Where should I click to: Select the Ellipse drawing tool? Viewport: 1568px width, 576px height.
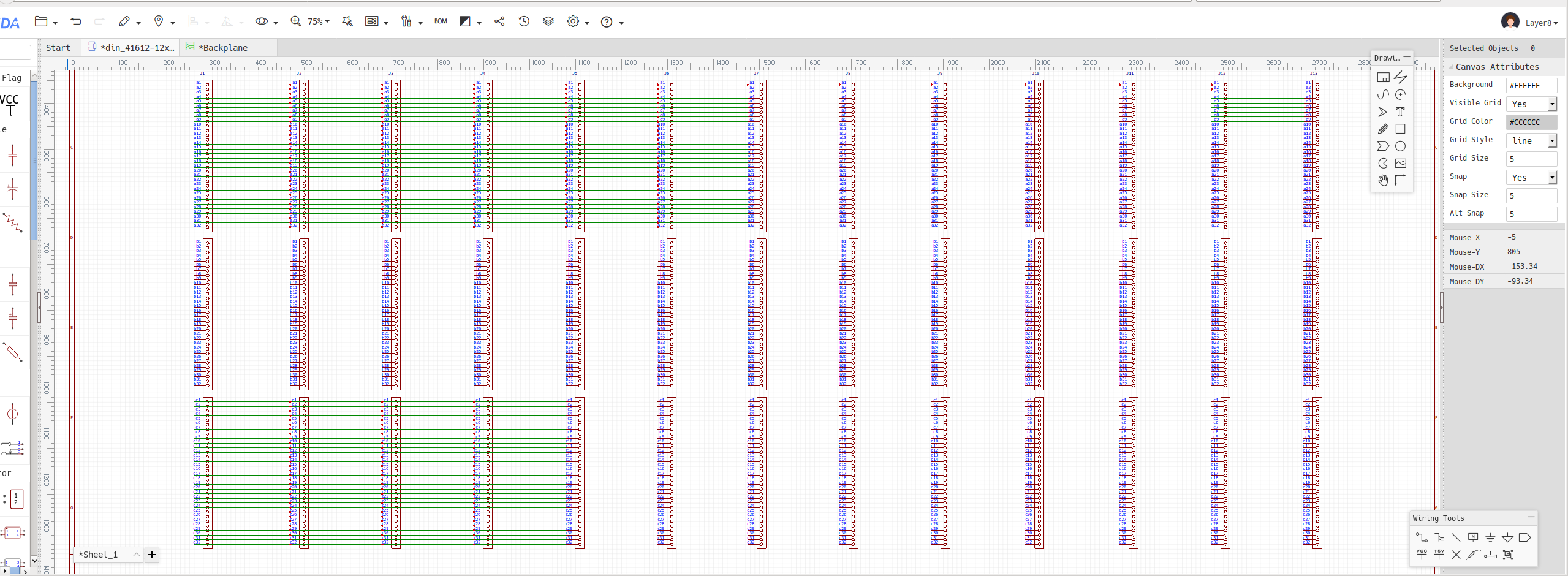coord(1400,146)
